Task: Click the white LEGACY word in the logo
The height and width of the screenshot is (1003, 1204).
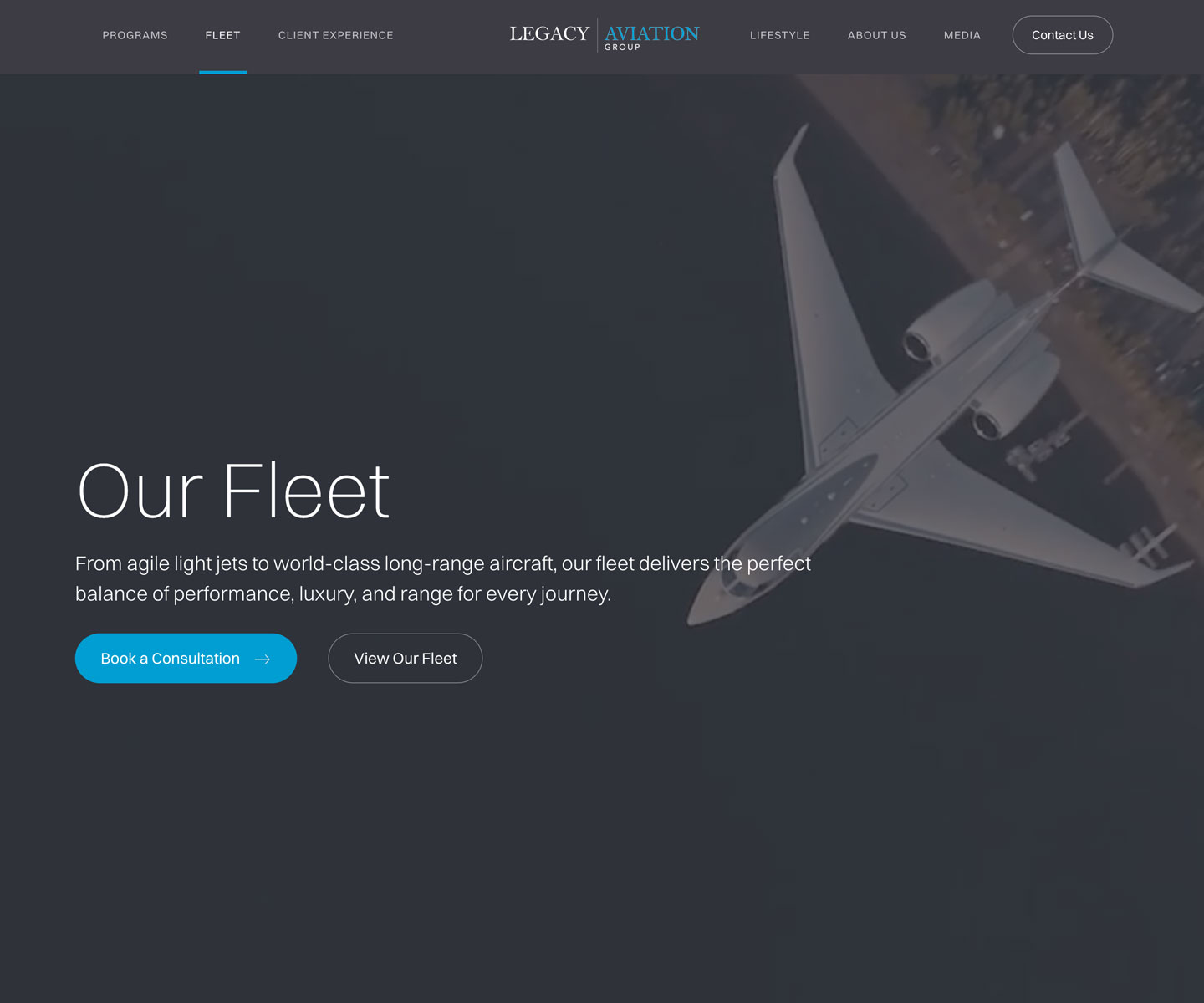Action: (549, 33)
